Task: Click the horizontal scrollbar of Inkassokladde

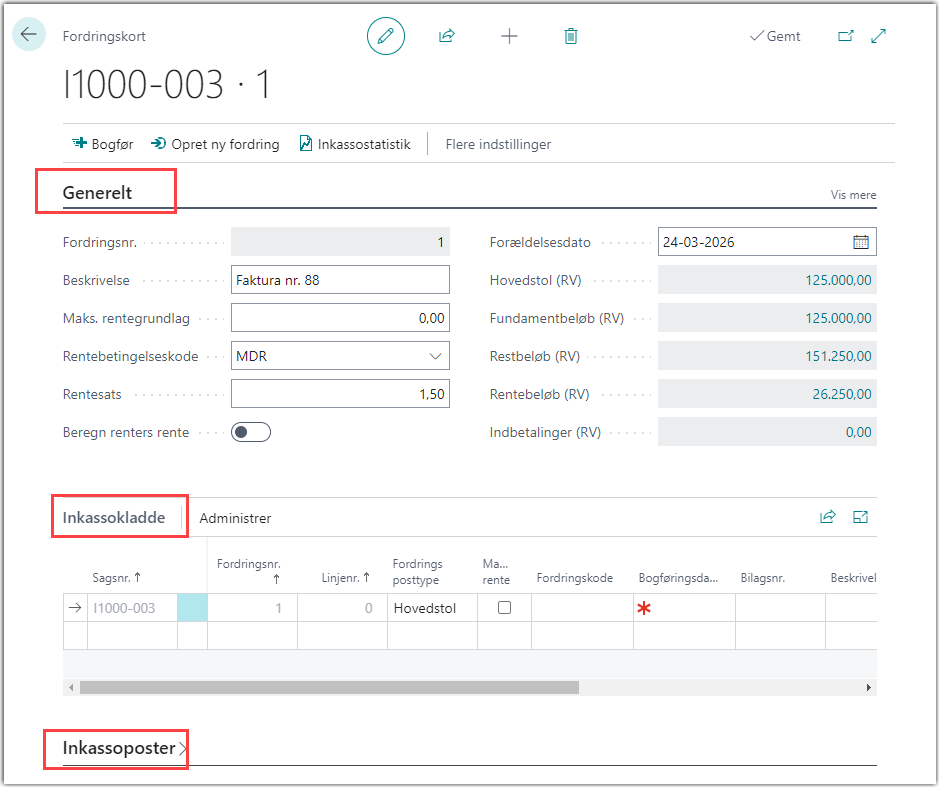Action: click(x=330, y=688)
